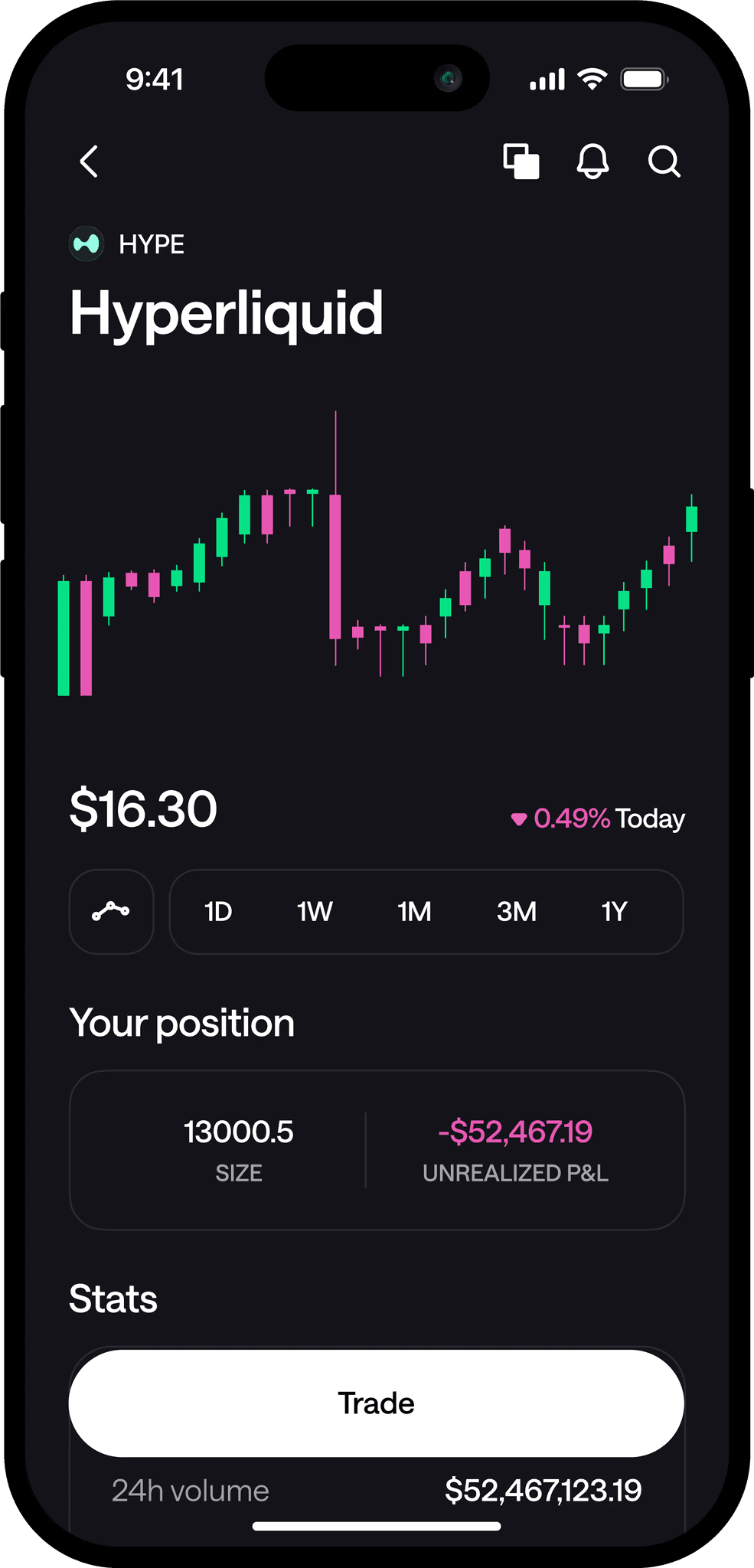The width and height of the screenshot is (754, 1568).
Task: Tap the white Trade button
Action: point(377,1403)
